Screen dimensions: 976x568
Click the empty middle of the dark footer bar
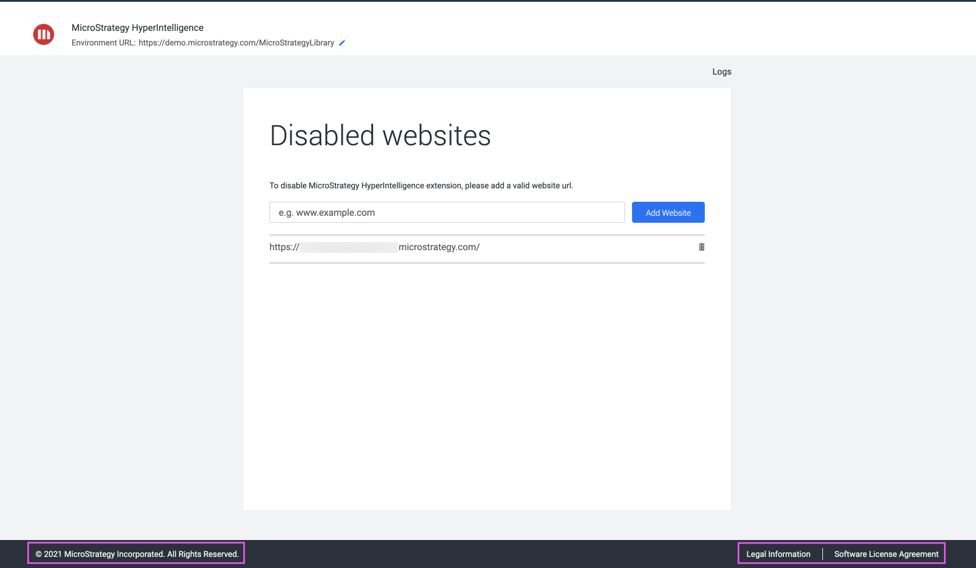pyautogui.click(x=490, y=554)
